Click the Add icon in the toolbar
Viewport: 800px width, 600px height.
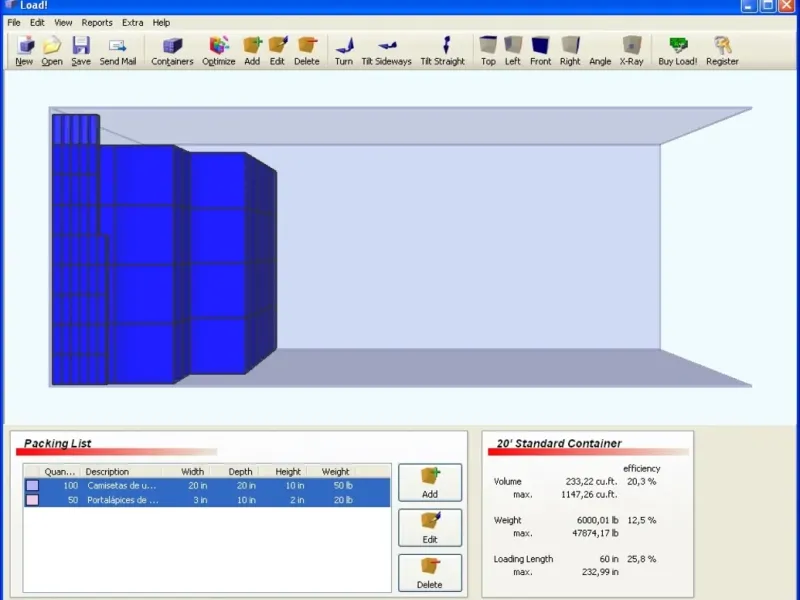(252, 51)
